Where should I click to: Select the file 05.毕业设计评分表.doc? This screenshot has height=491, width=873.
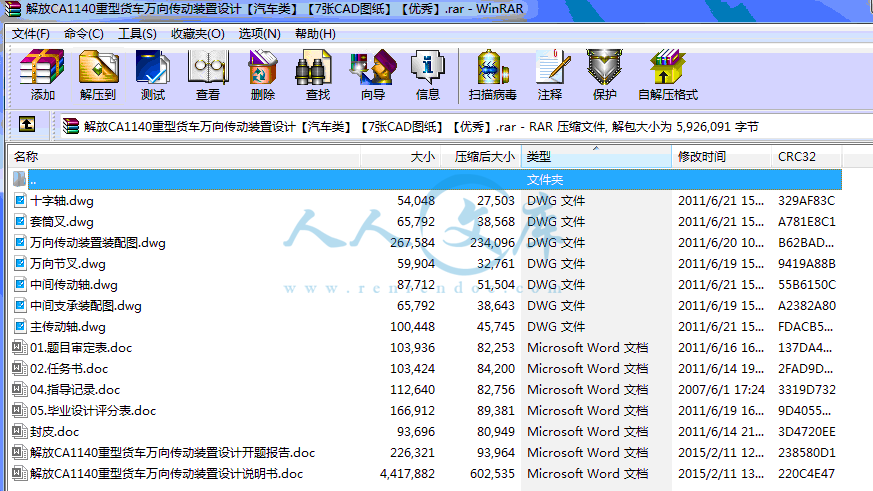click(x=93, y=410)
